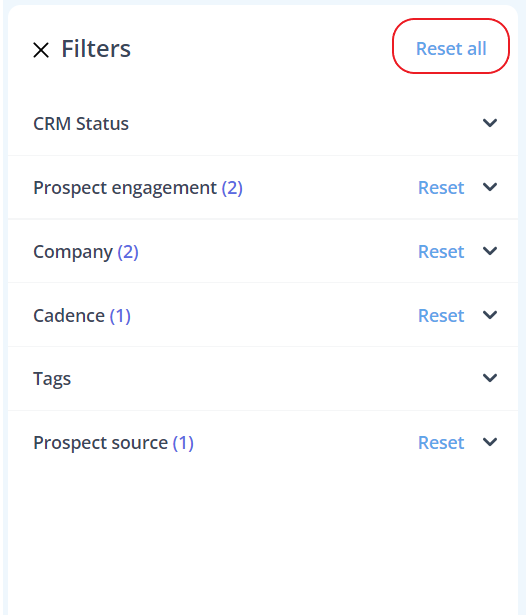532x615 pixels.
Task: Expand CRM Status using its chevron arrow
Action: pyautogui.click(x=490, y=123)
